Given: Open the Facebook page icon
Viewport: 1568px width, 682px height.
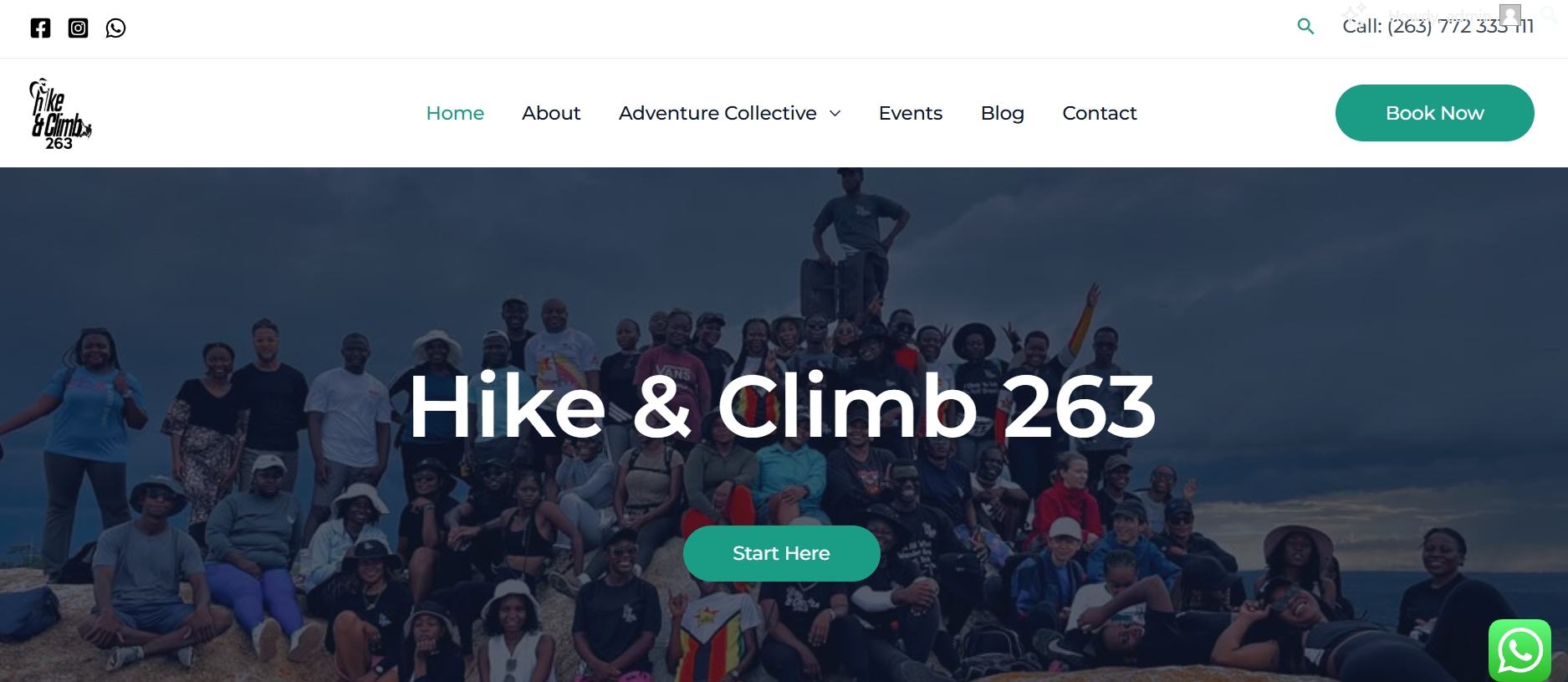Looking at the screenshot, I should tap(40, 28).
